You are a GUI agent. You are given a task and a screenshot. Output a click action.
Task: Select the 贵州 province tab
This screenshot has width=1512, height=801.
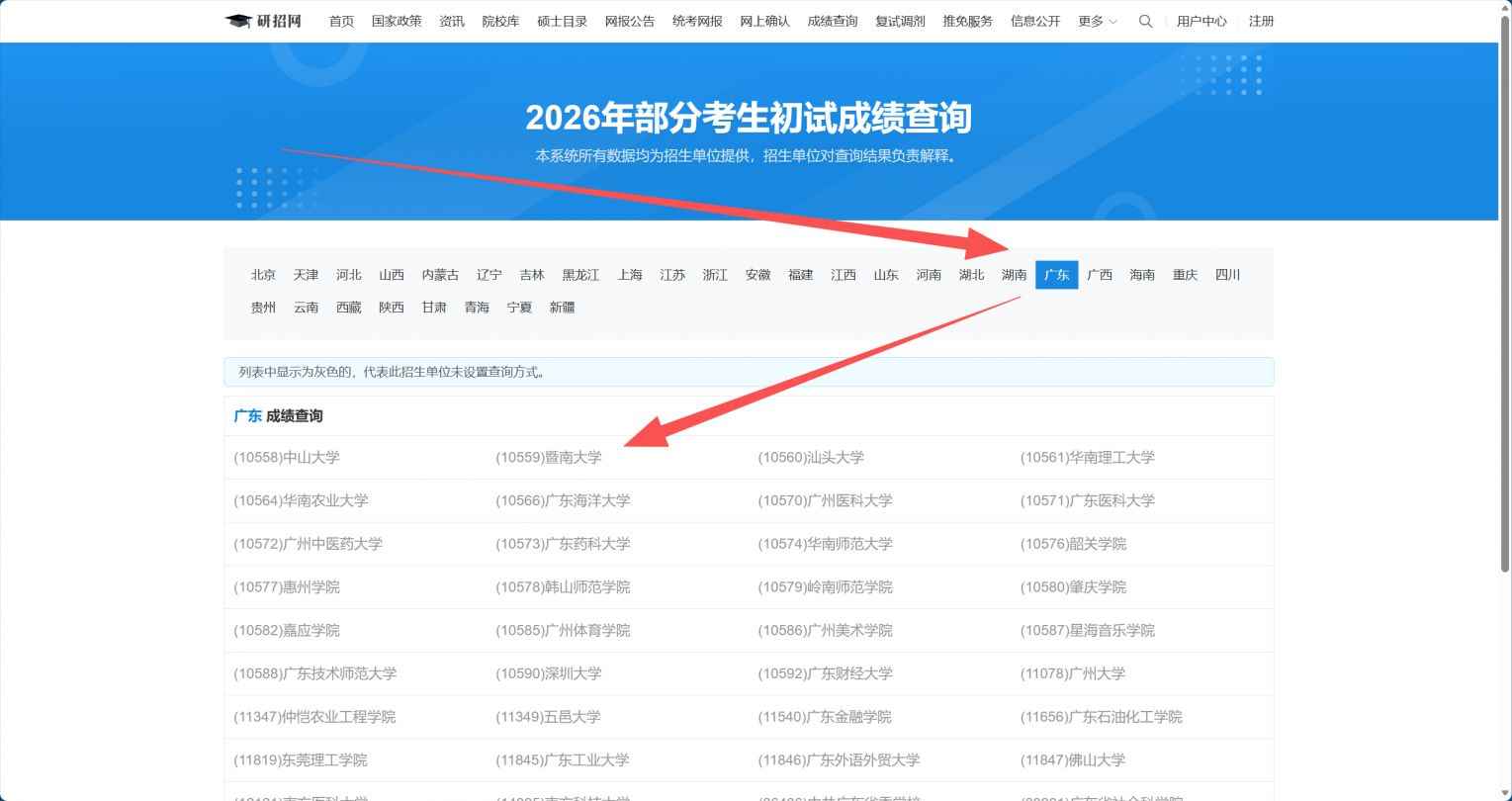tap(263, 308)
